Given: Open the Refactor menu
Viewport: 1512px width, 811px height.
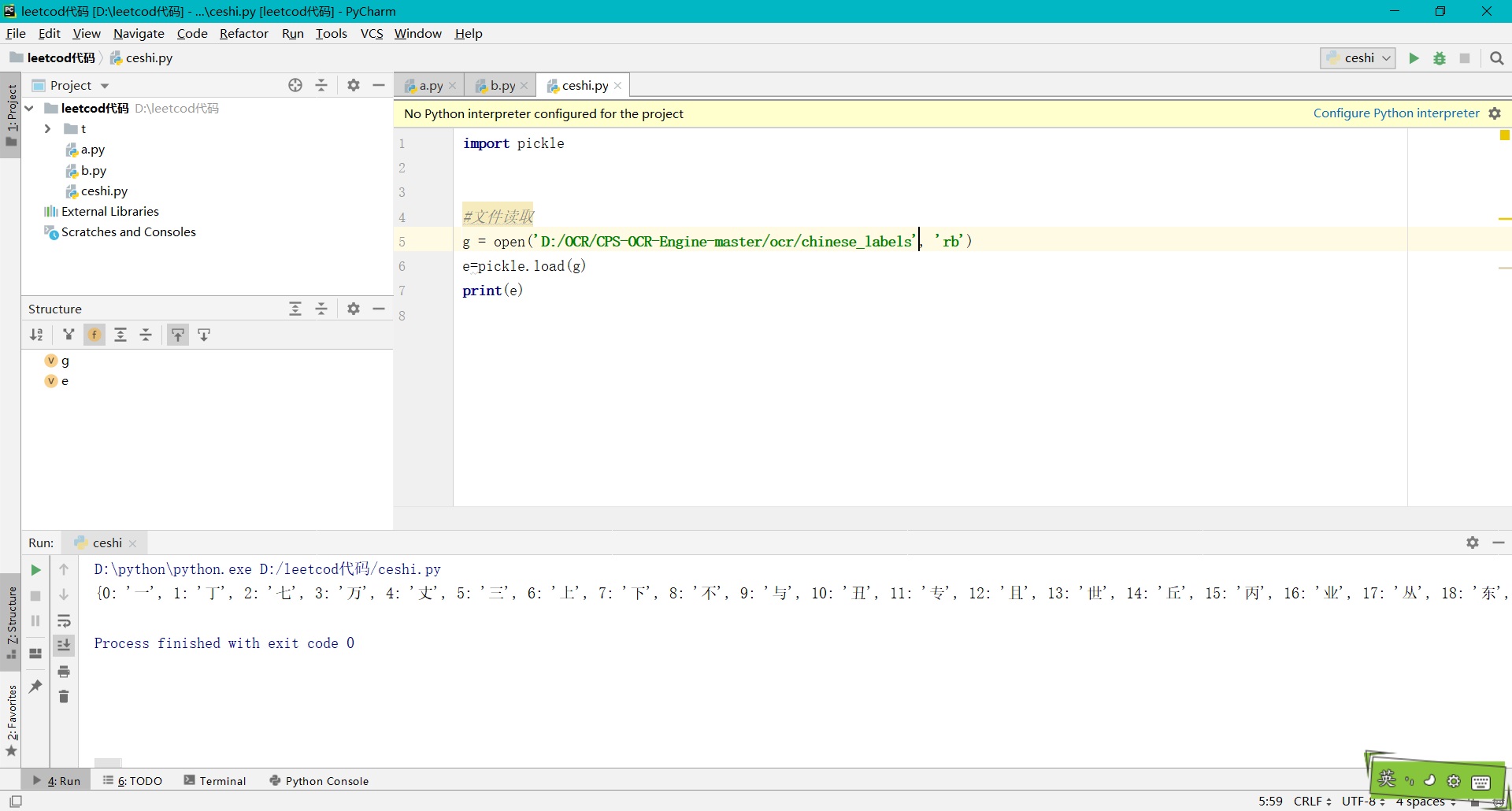Looking at the screenshot, I should [x=243, y=33].
